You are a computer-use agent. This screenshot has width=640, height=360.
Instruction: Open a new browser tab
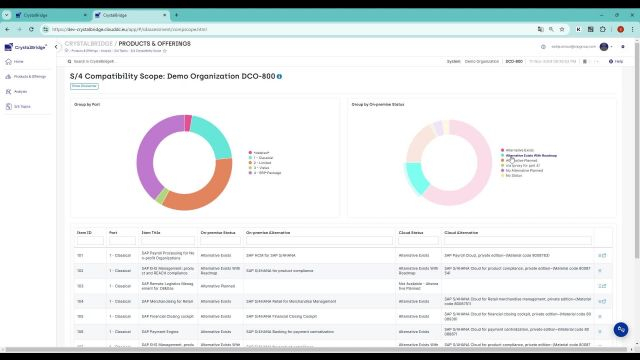(176, 15)
